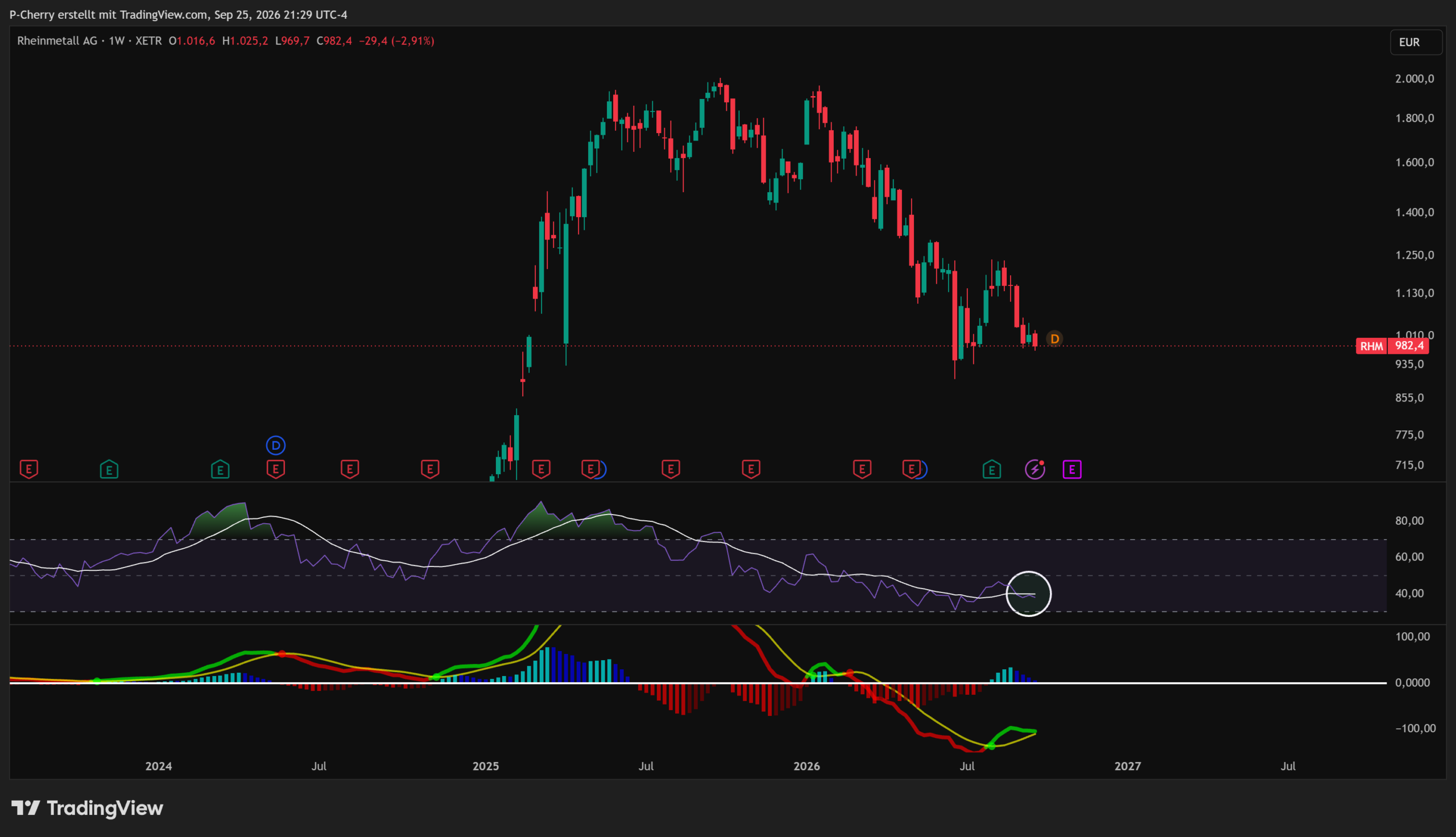Click the 80,00 RSI scale label
The width and height of the screenshot is (1456, 837).
[1409, 521]
